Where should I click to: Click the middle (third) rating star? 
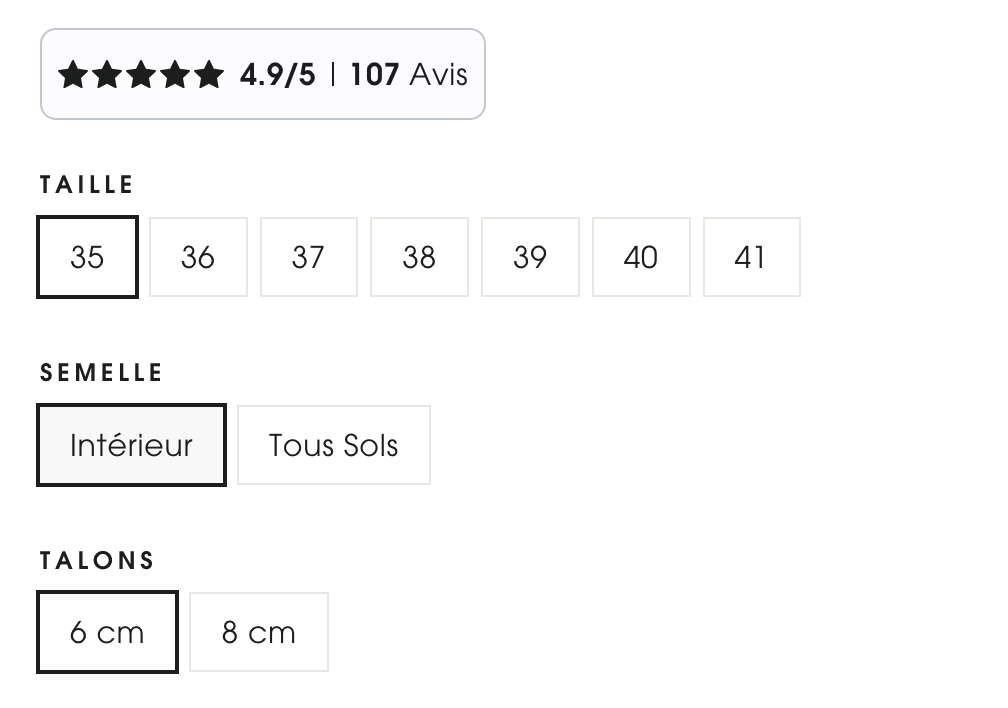point(141,75)
